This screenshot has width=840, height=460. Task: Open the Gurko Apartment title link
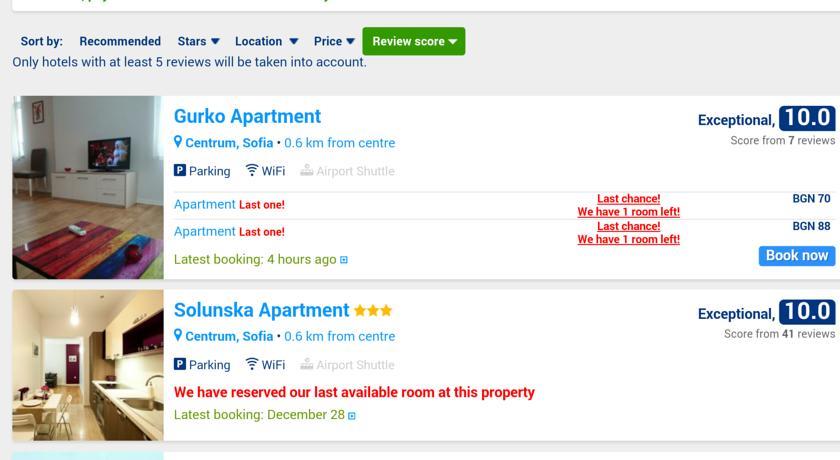coord(247,116)
